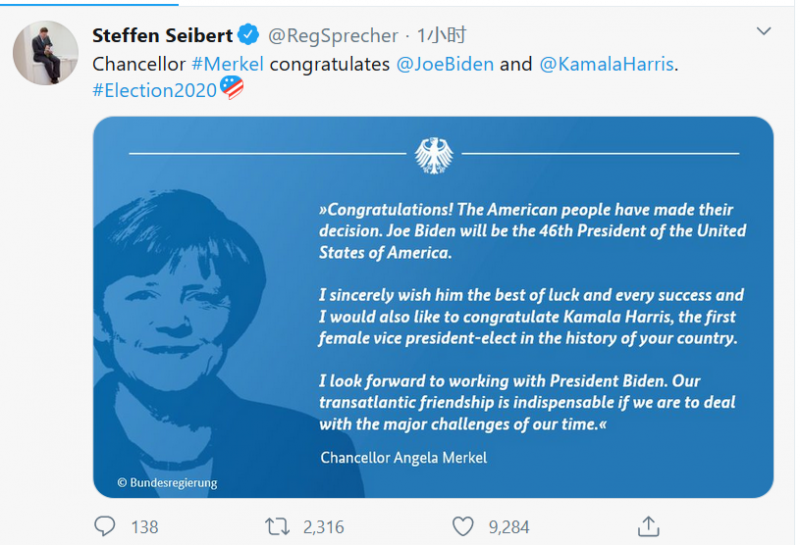This screenshot has width=800, height=545.
Task: Click the American flag heart emoji
Action: coord(232,88)
